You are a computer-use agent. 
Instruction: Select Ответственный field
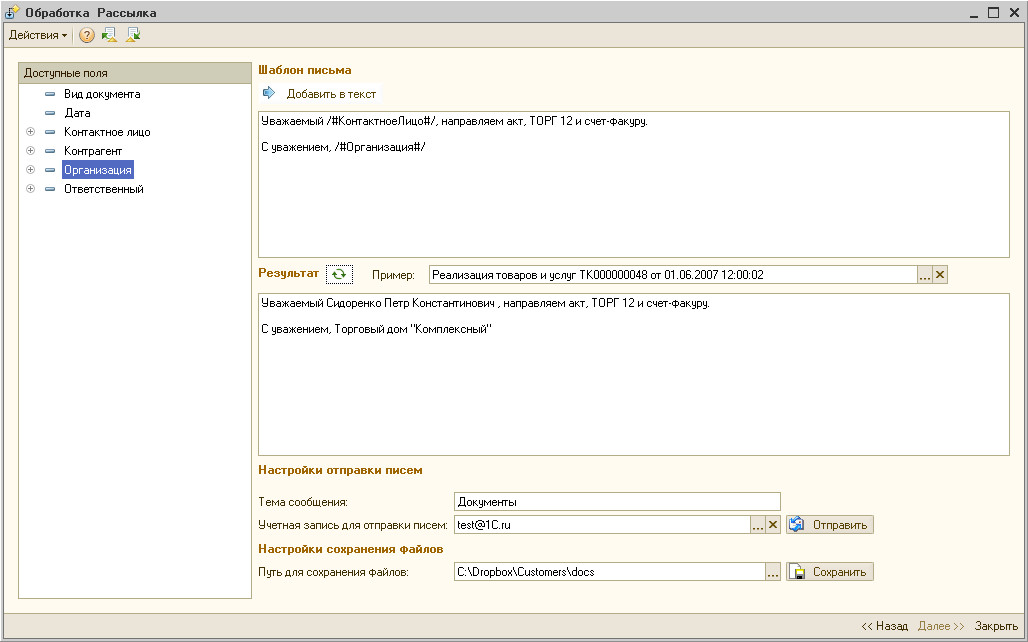104,189
